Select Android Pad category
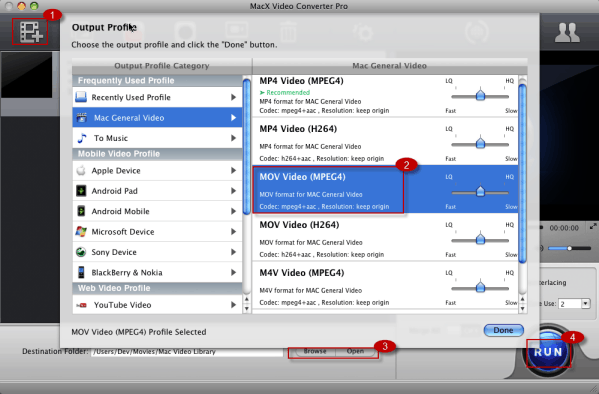The width and height of the screenshot is (599, 394). 157,191
